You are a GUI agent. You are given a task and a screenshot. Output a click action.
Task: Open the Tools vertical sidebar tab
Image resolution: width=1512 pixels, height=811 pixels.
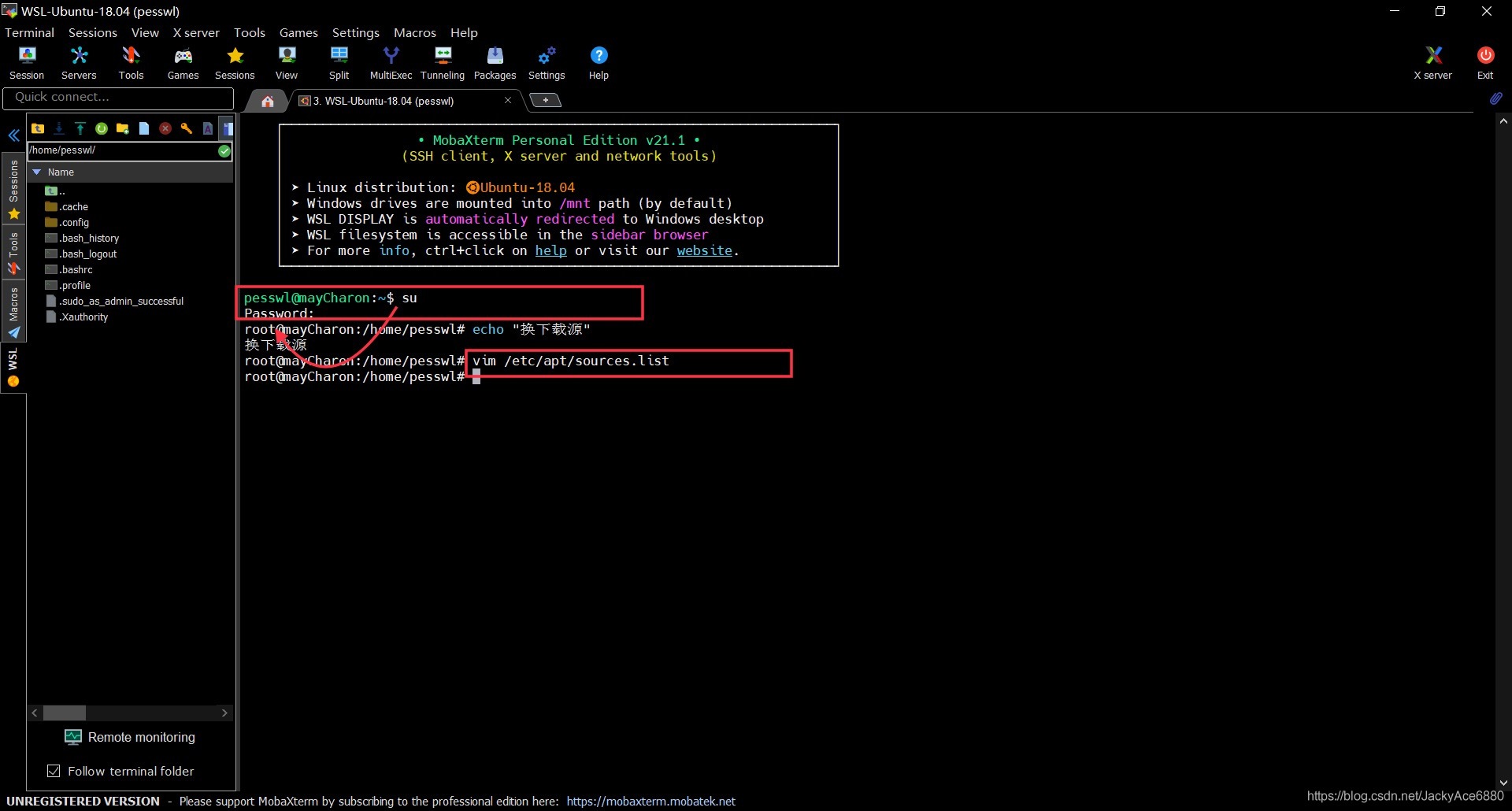[x=13, y=253]
